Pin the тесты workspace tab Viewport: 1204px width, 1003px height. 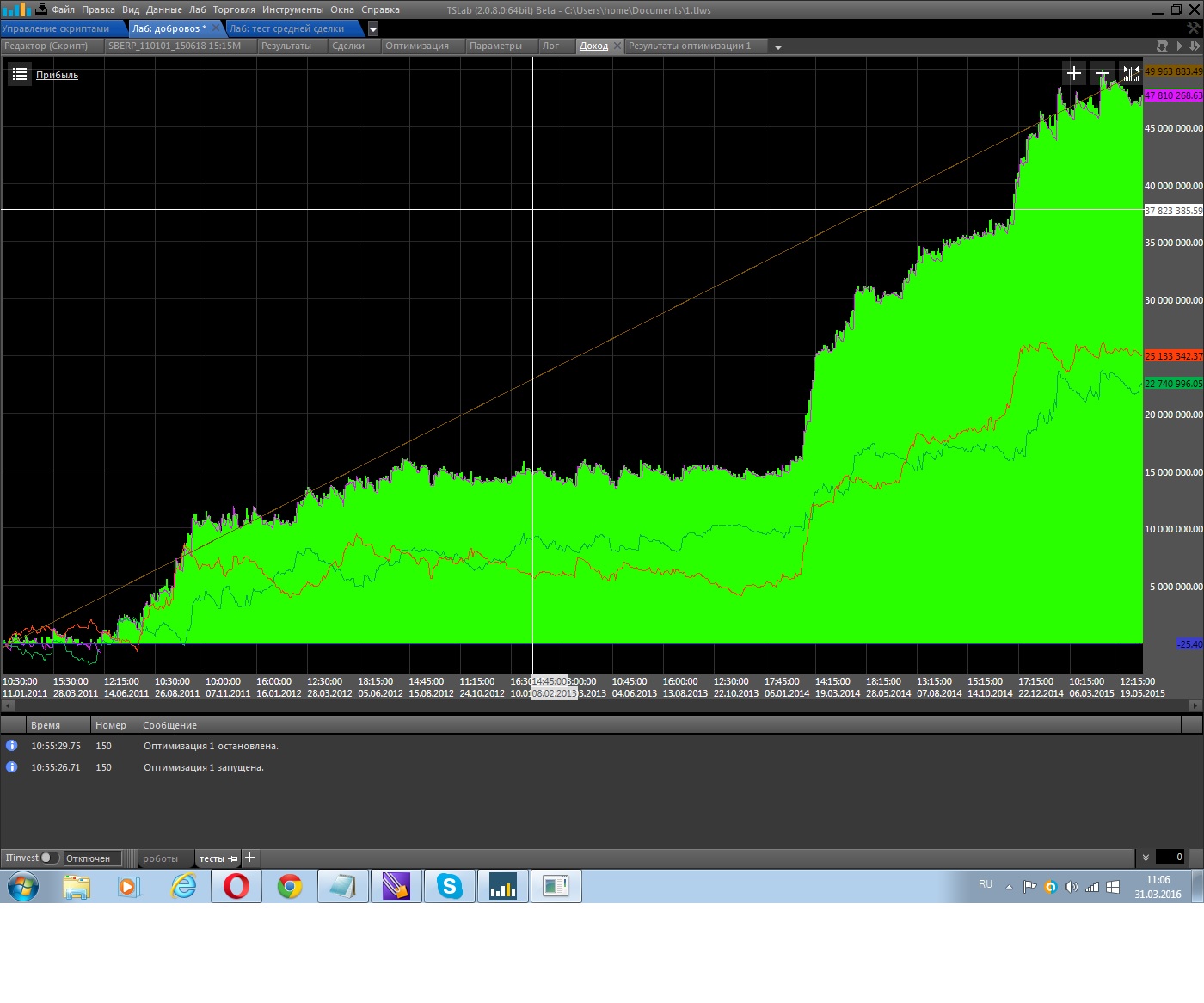pos(233,858)
